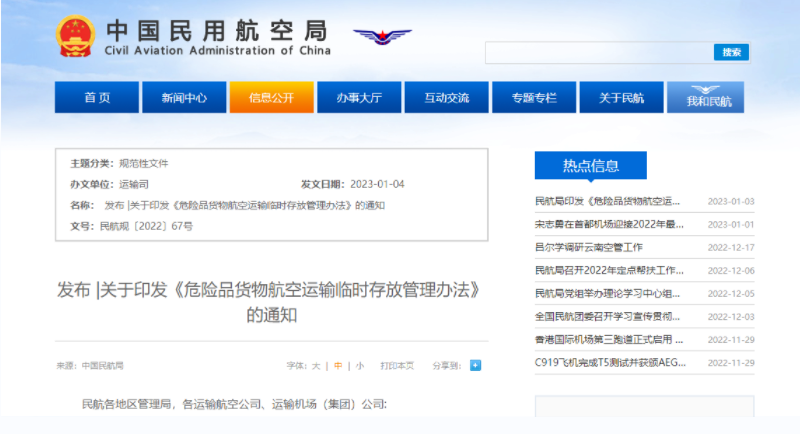The width and height of the screenshot is (800, 434).
Task: Click the 规范性文件 category text
Action: (143, 163)
